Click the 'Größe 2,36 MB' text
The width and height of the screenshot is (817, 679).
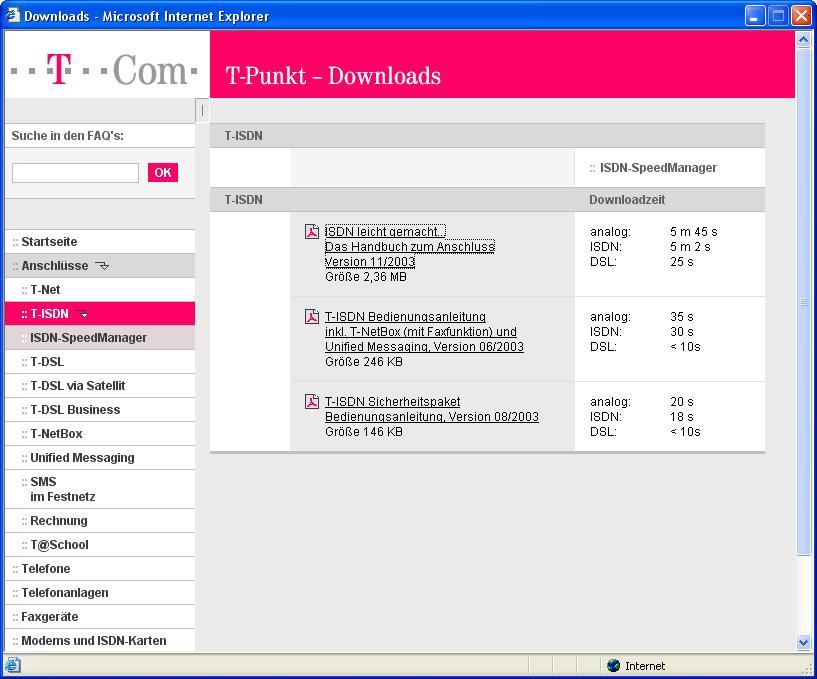click(366, 277)
